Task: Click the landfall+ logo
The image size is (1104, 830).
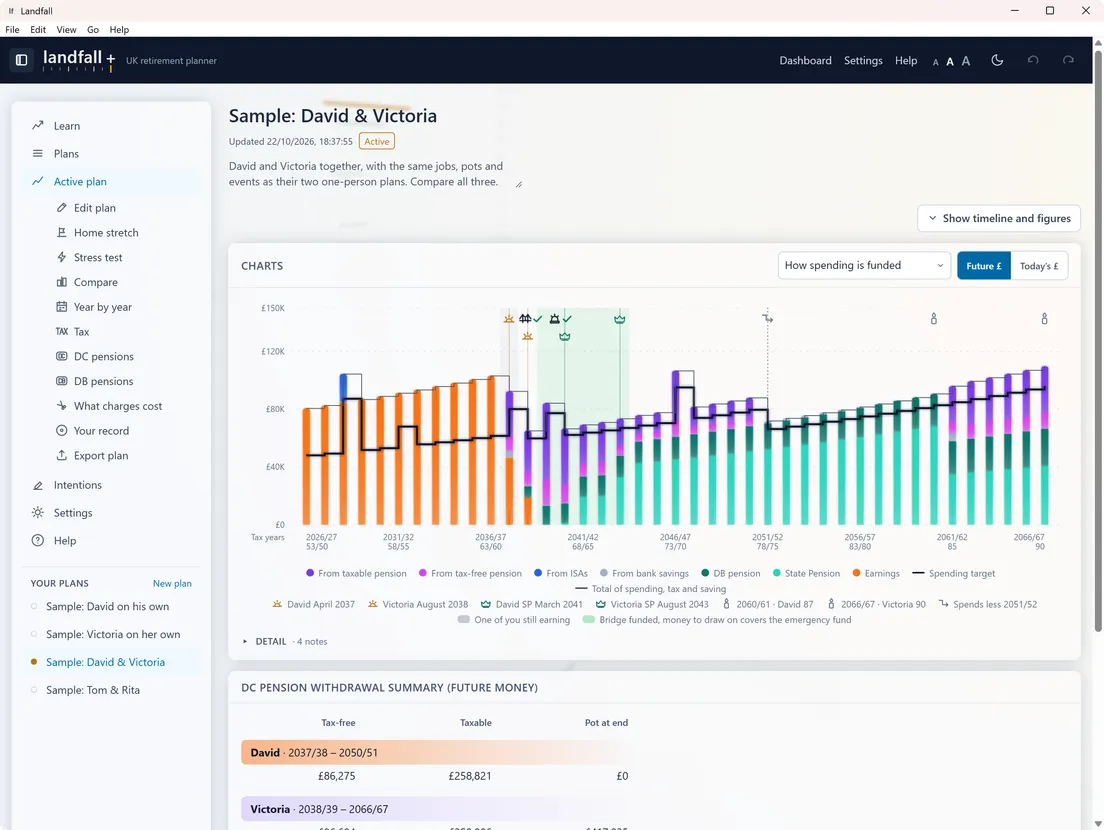Action: click(x=79, y=60)
